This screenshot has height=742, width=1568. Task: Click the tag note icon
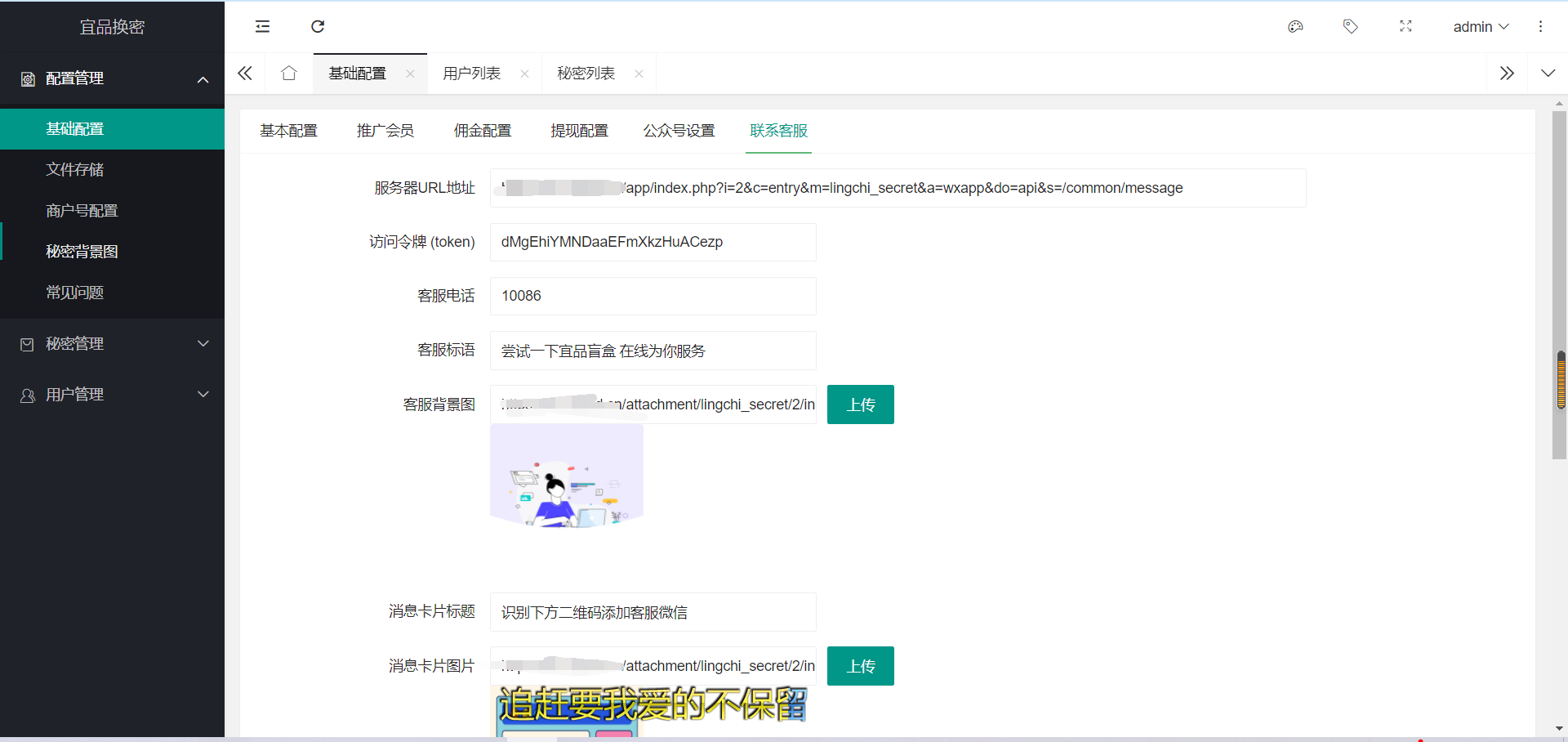(x=1350, y=27)
